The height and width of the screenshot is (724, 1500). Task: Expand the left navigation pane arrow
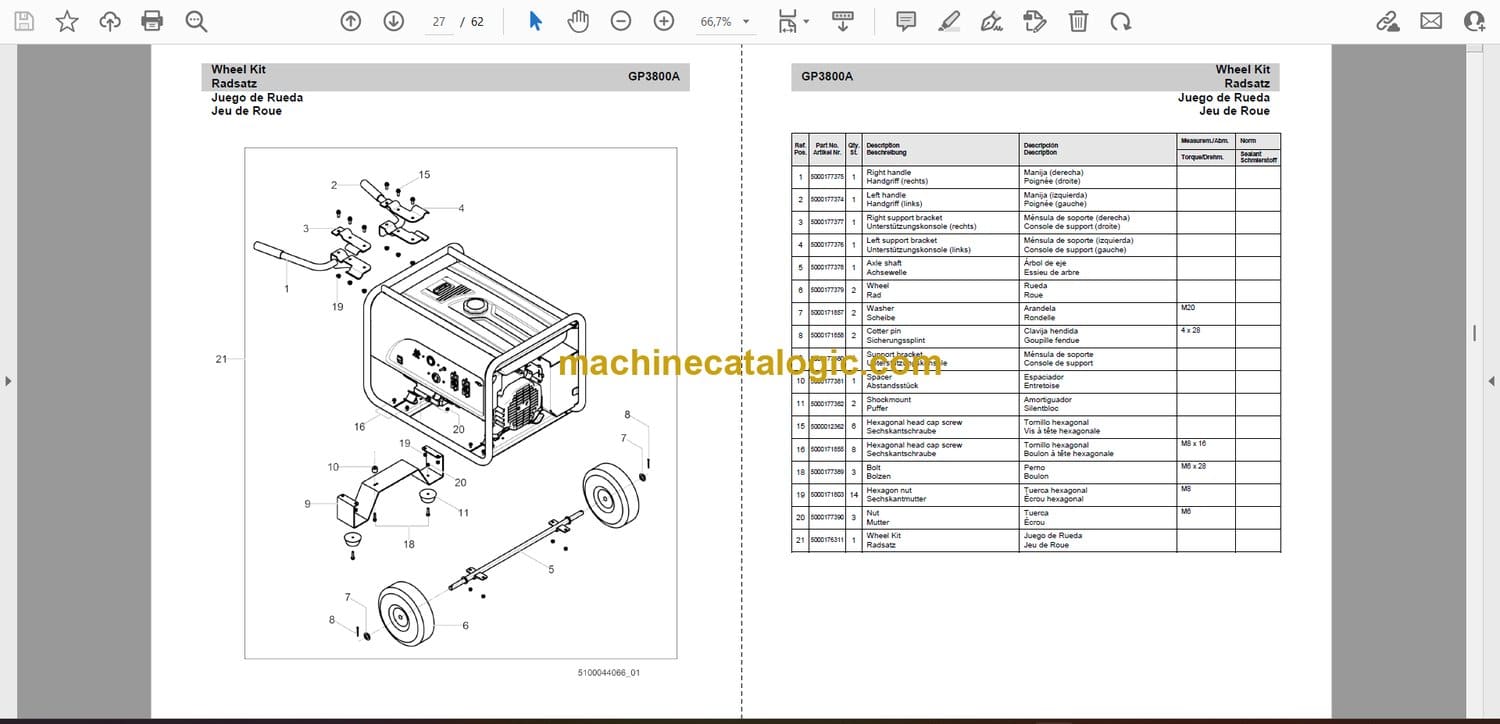[x=8, y=381]
